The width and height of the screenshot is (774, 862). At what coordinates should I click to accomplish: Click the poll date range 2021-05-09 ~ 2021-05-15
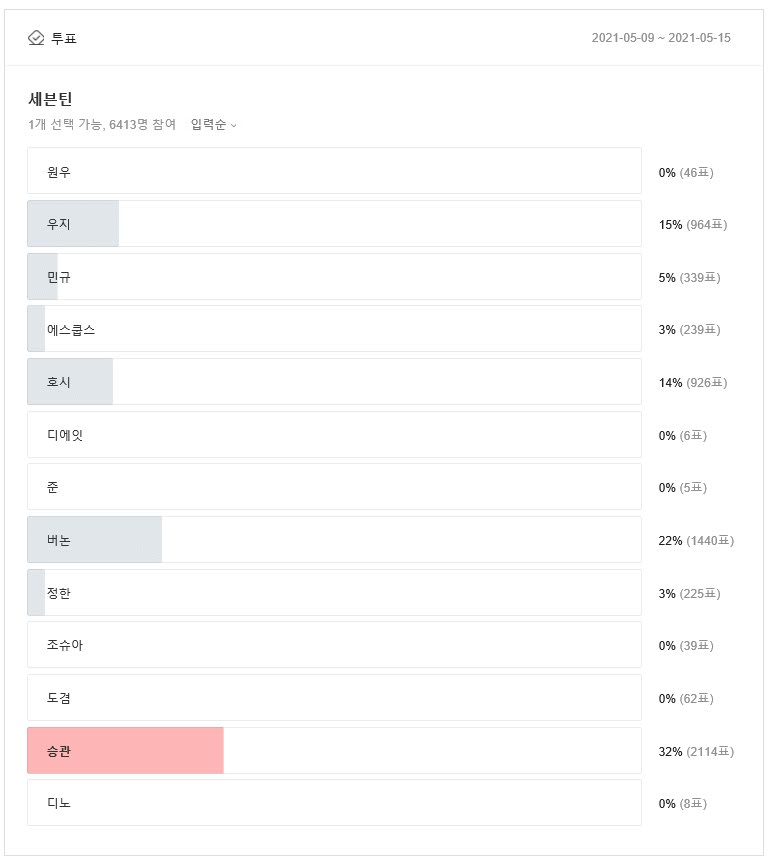661,38
